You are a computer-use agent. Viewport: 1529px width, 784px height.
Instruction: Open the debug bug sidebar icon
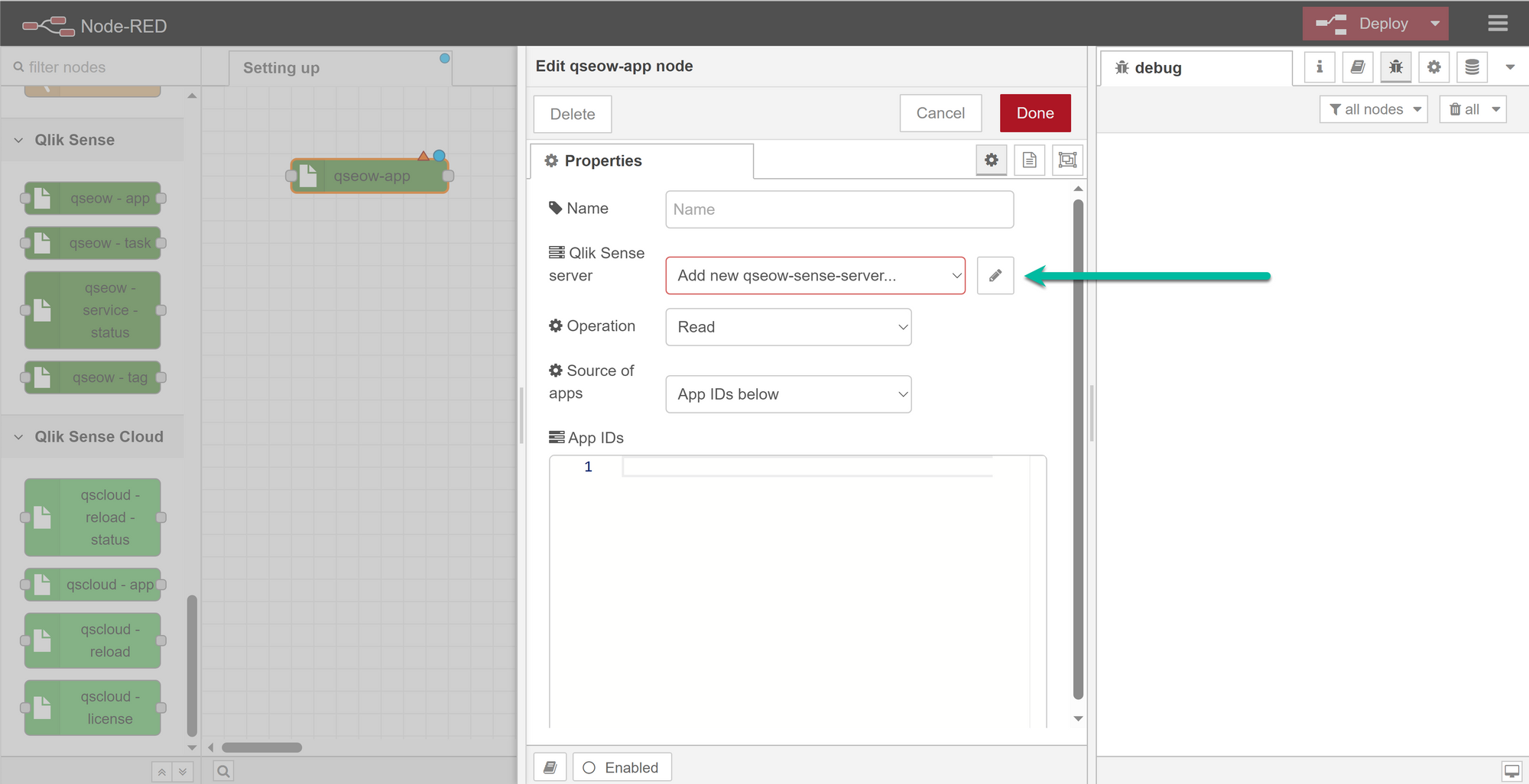click(1396, 67)
